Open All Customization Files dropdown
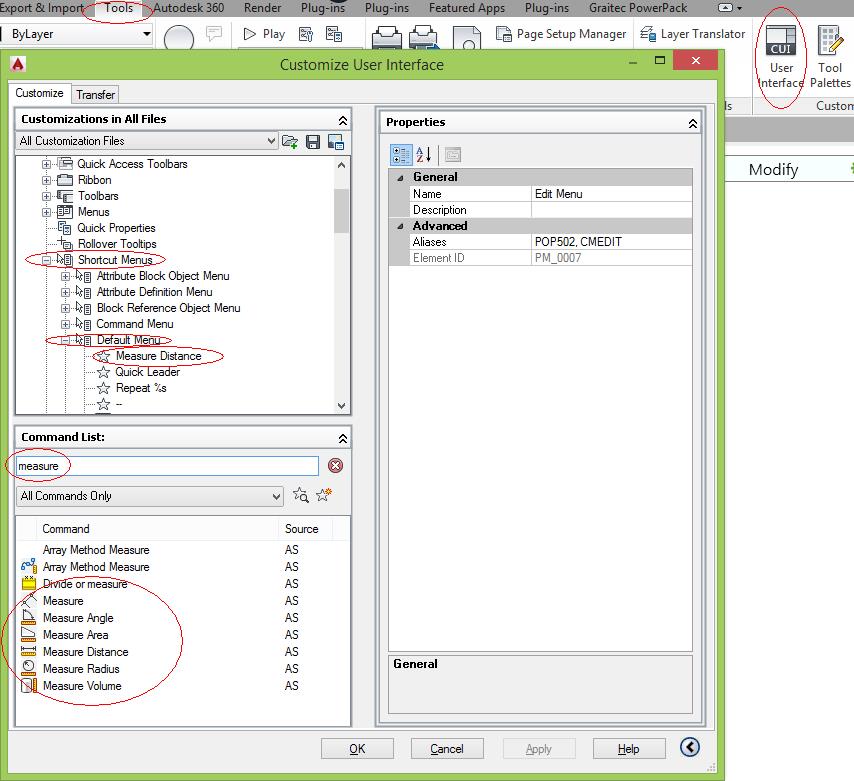 pyautogui.click(x=147, y=141)
